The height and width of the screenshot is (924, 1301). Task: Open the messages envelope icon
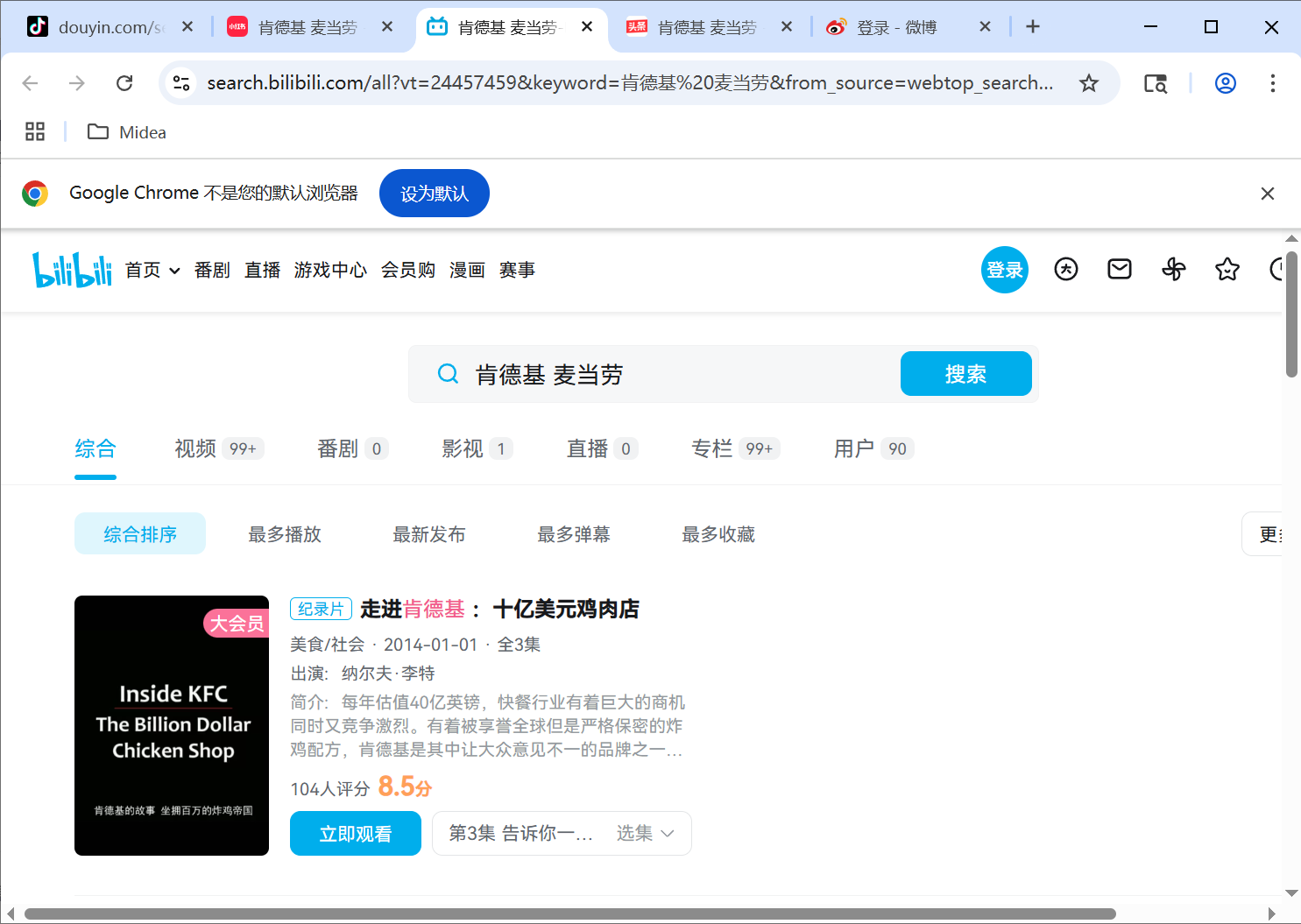(x=1120, y=269)
